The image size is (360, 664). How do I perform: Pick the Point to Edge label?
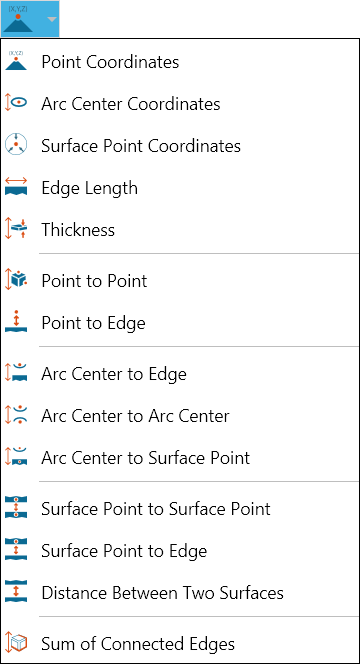(x=94, y=323)
